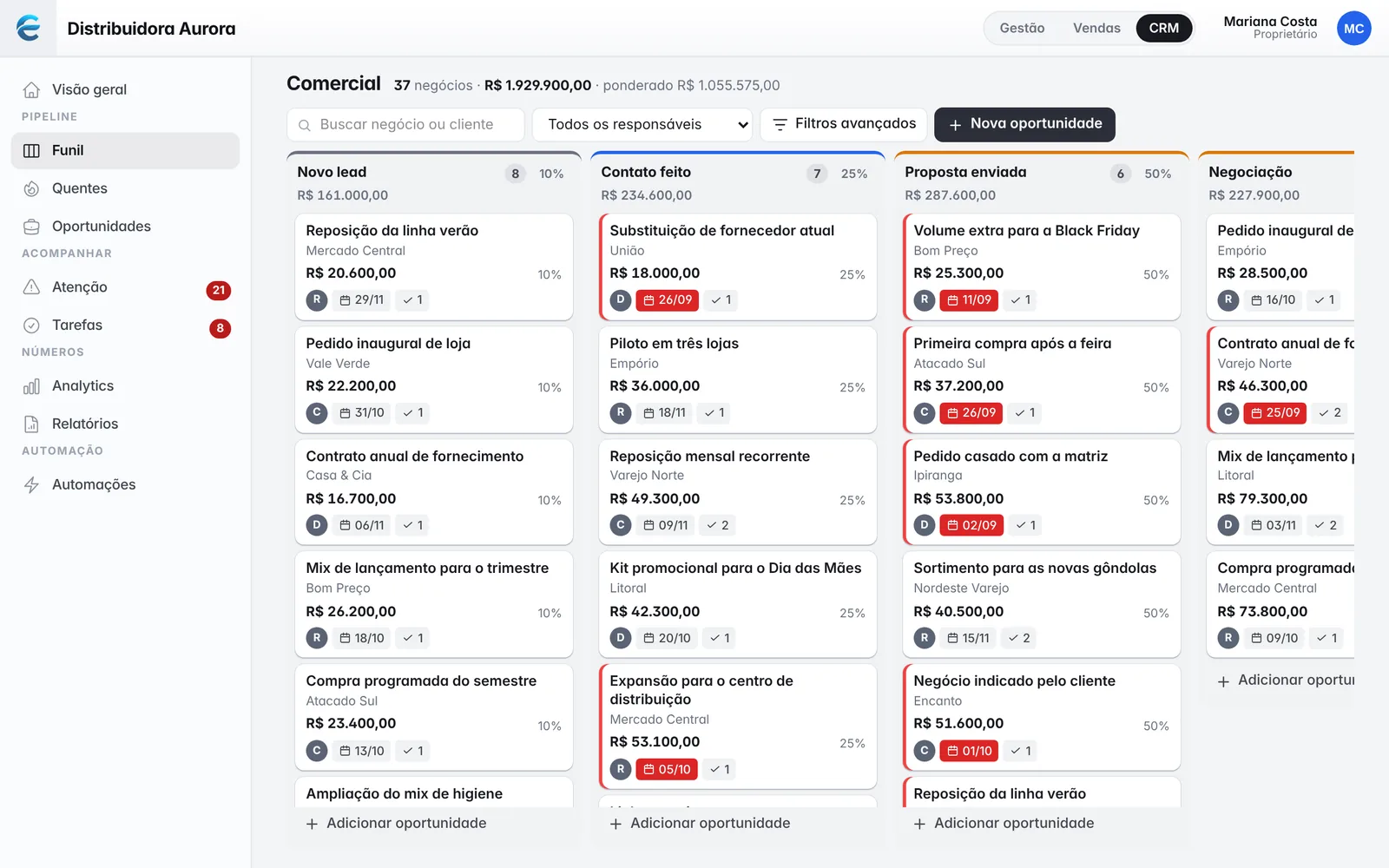
Task: Open Tarefas in the sidebar
Action: pos(125,325)
